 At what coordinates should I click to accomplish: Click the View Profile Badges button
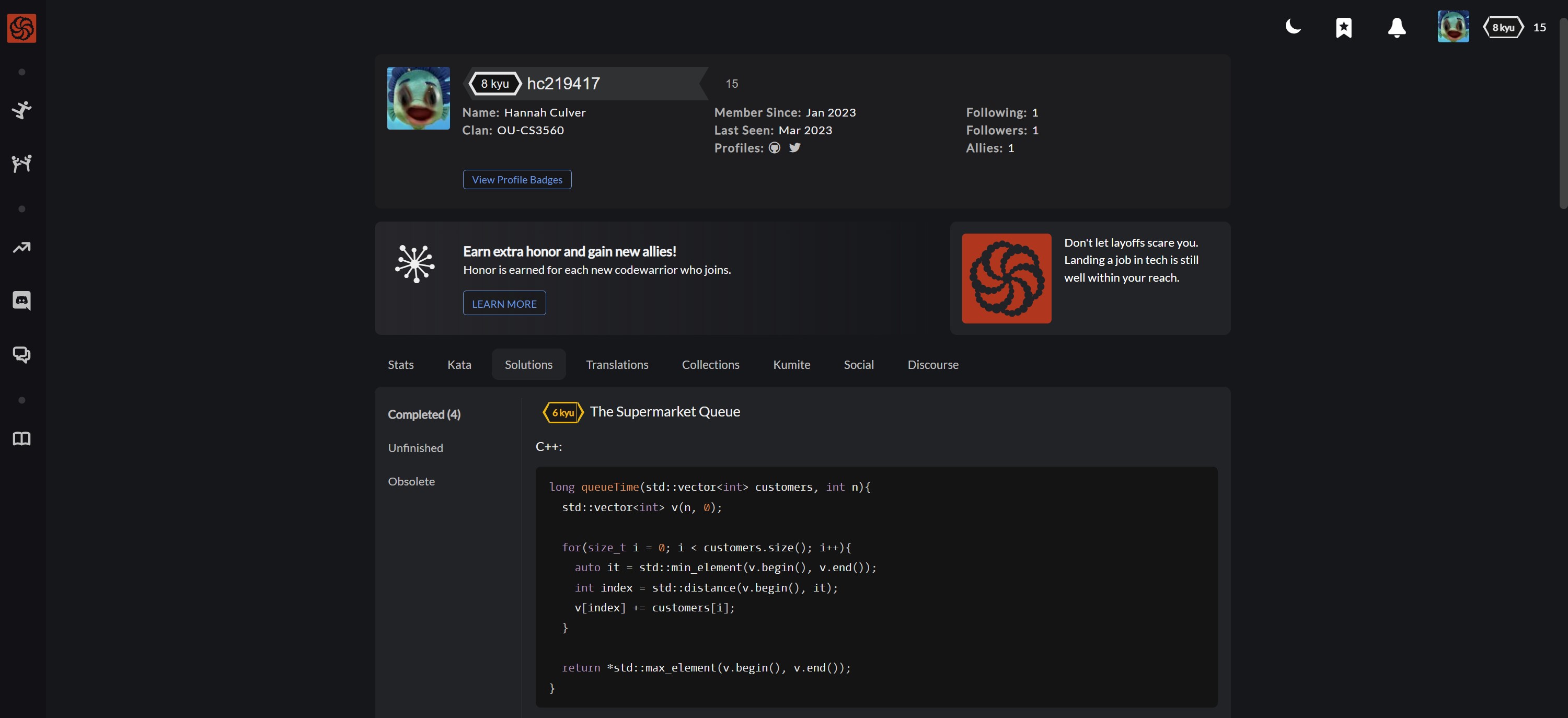coord(517,180)
